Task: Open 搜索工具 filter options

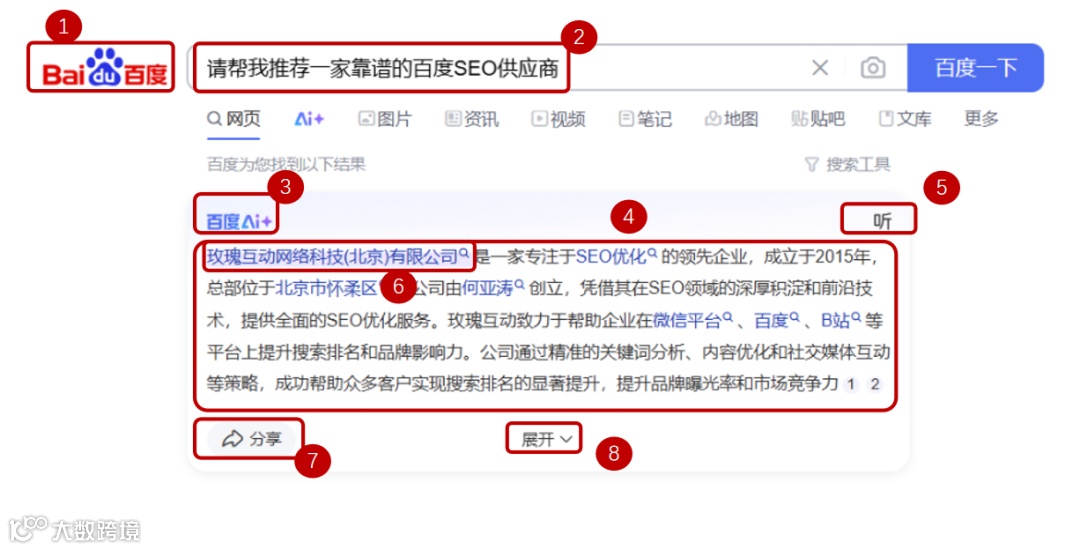Action: pyautogui.click(x=847, y=165)
